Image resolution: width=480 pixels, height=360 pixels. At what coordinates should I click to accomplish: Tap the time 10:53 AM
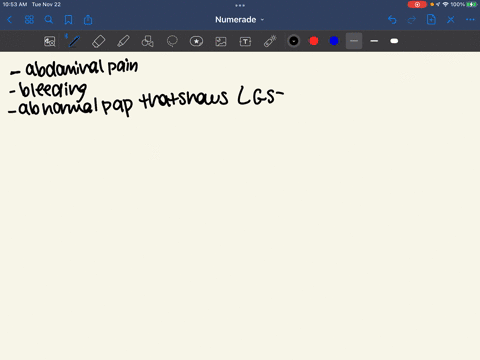pyautogui.click(x=15, y=4)
